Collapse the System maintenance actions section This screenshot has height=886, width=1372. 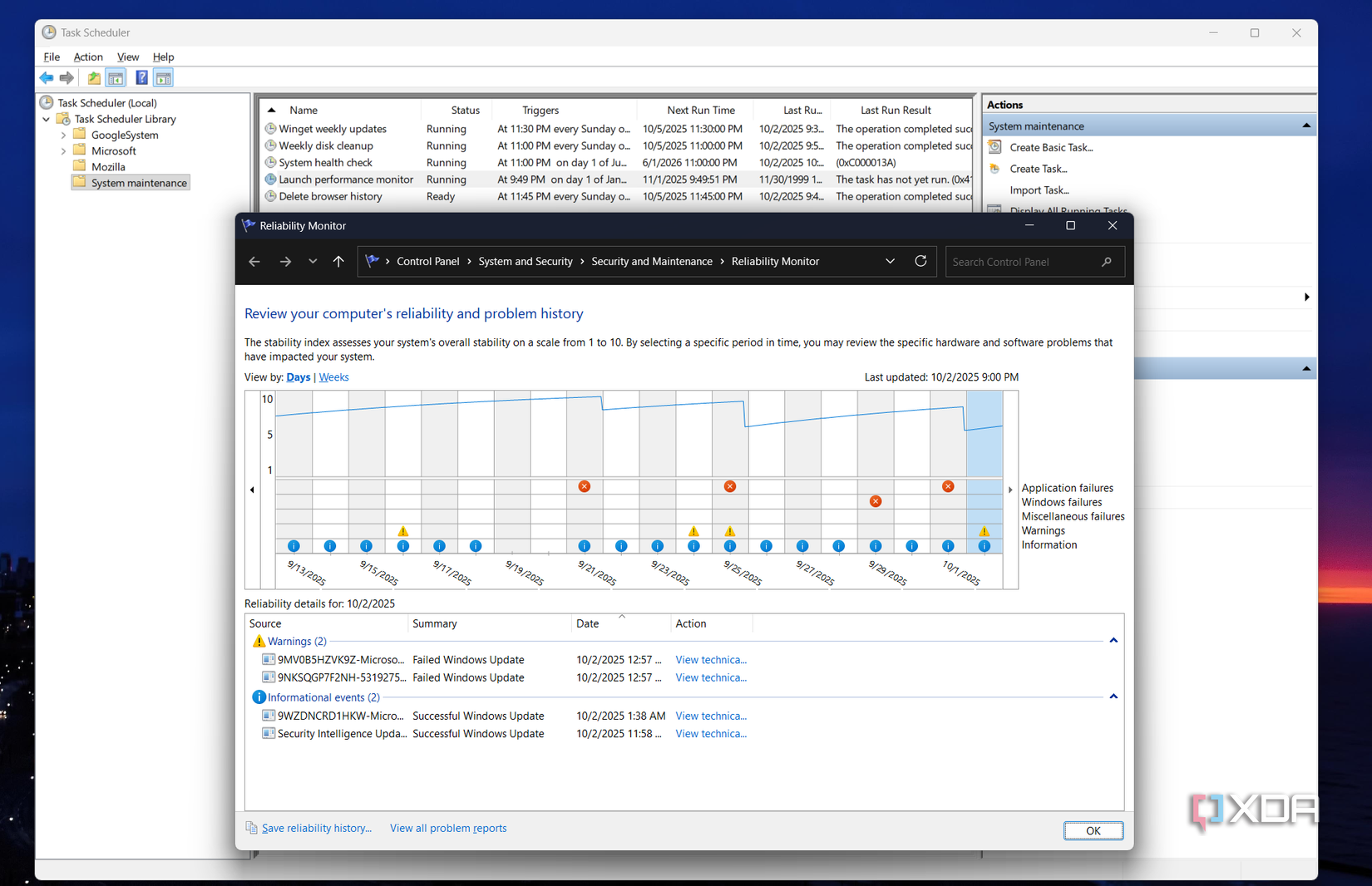pyautogui.click(x=1306, y=126)
